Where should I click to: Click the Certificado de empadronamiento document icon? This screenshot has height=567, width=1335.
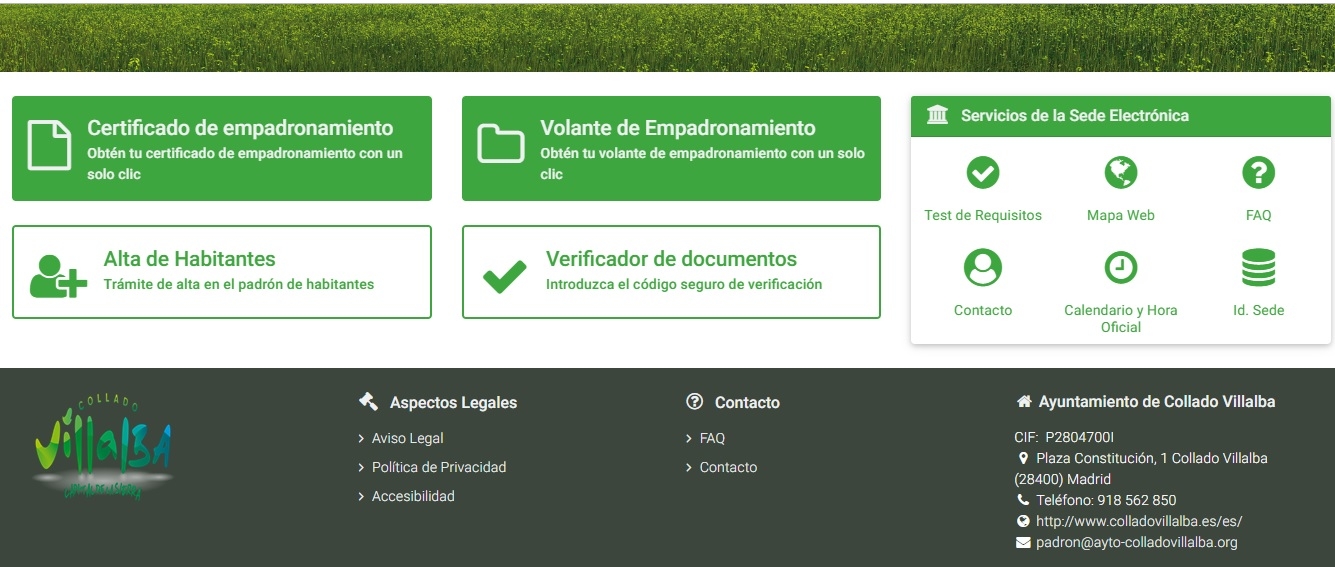coord(49,146)
